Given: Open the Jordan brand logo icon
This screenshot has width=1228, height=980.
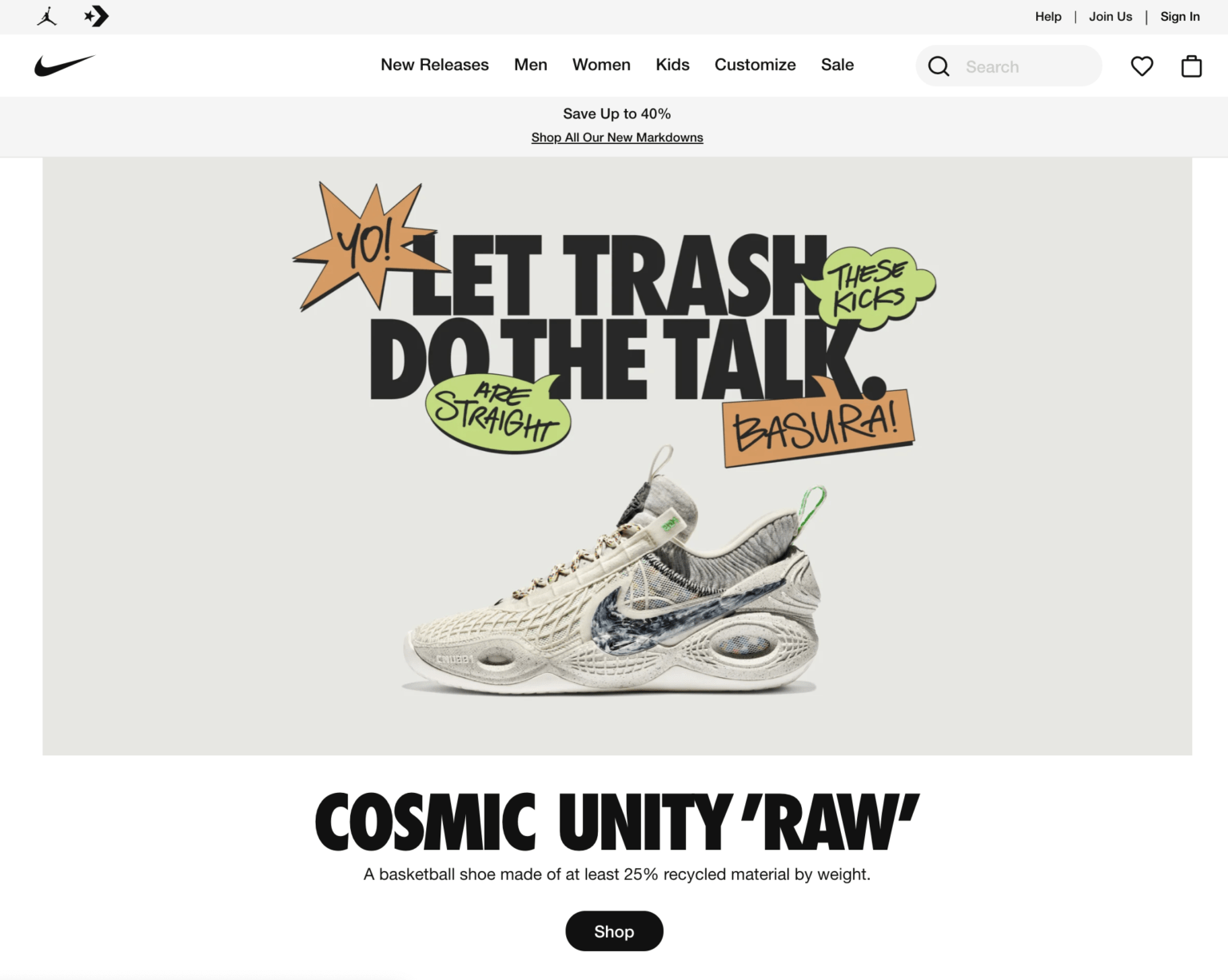Looking at the screenshot, I should (47, 16).
